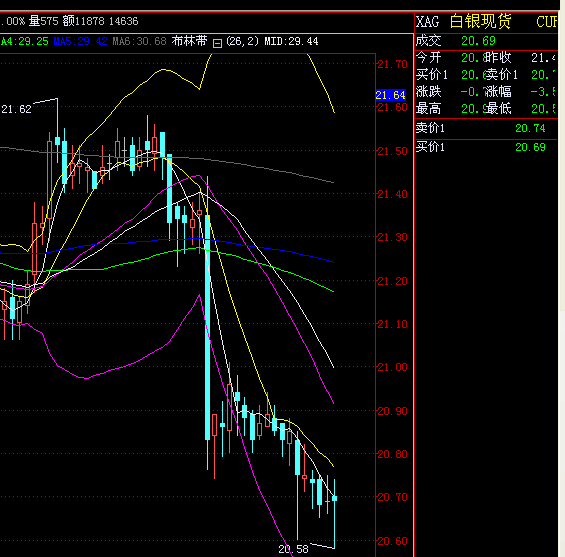Click the 20.60 price axis label

pos(392,541)
